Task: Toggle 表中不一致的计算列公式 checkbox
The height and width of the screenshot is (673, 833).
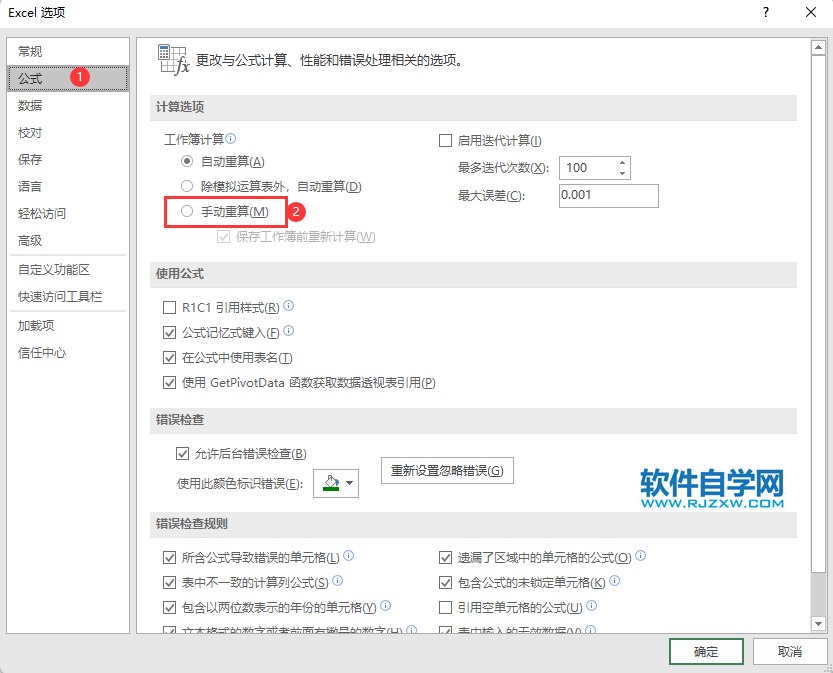Action: (x=169, y=583)
